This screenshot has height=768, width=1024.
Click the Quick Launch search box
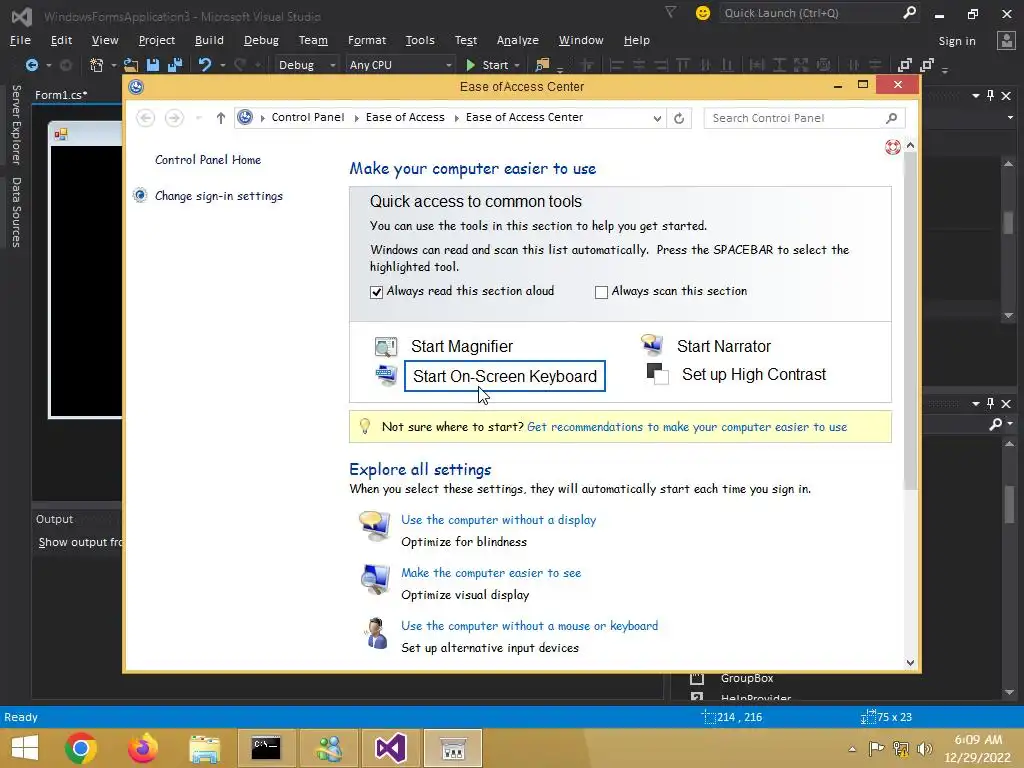(x=819, y=13)
